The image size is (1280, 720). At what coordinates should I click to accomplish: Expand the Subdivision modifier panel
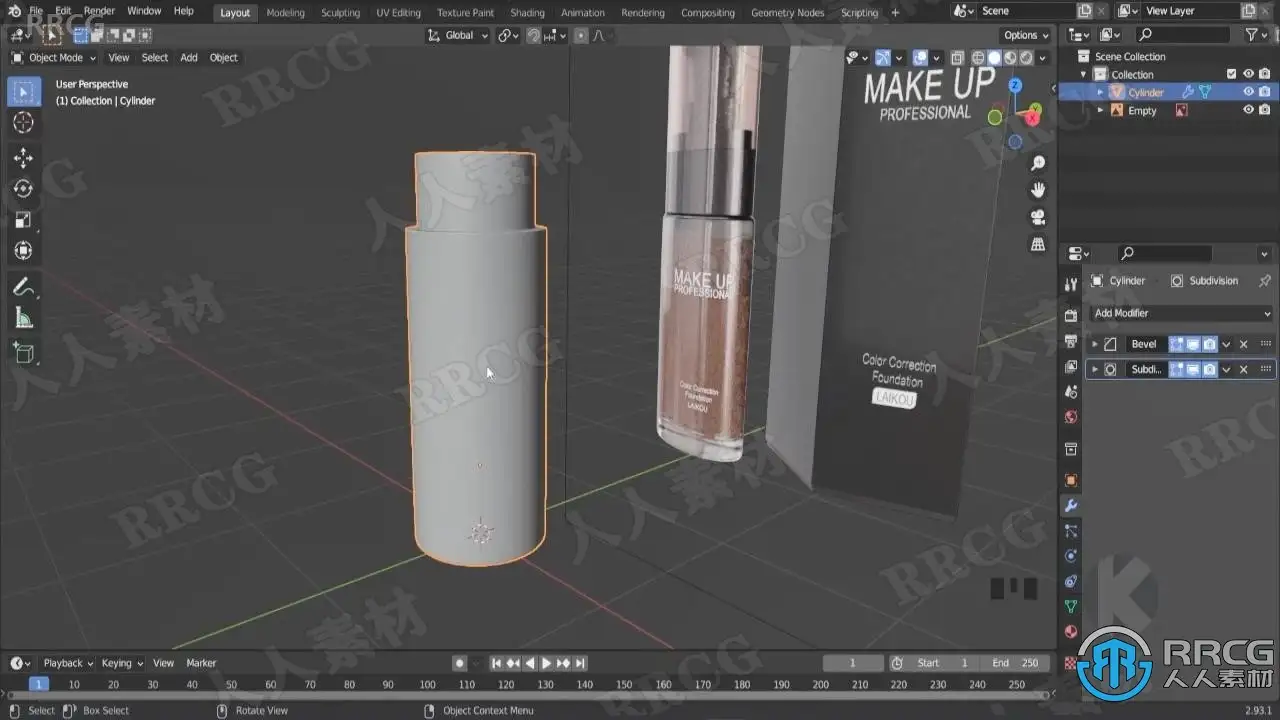1095,369
